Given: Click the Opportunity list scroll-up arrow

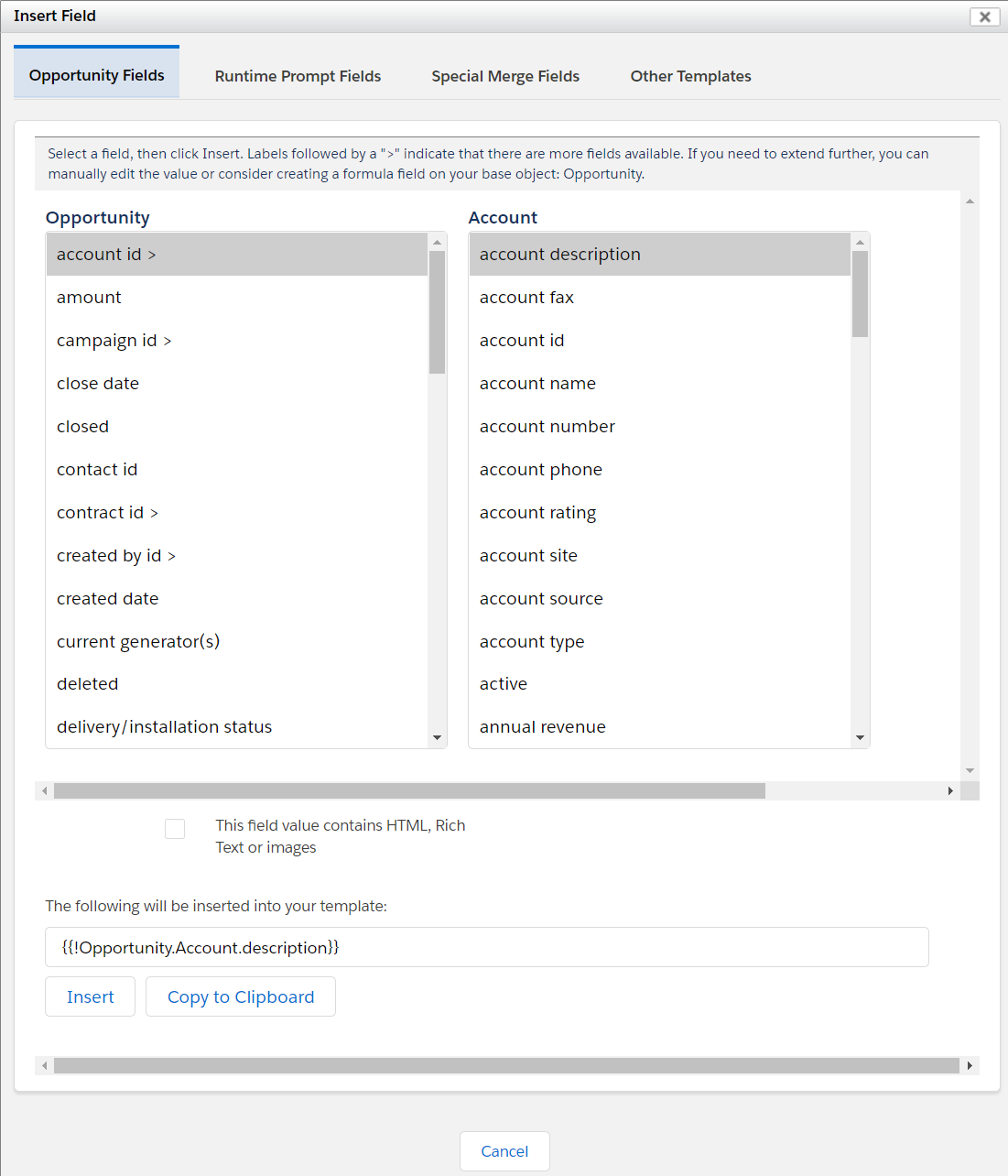Looking at the screenshot, I should (x=437, y=243).
